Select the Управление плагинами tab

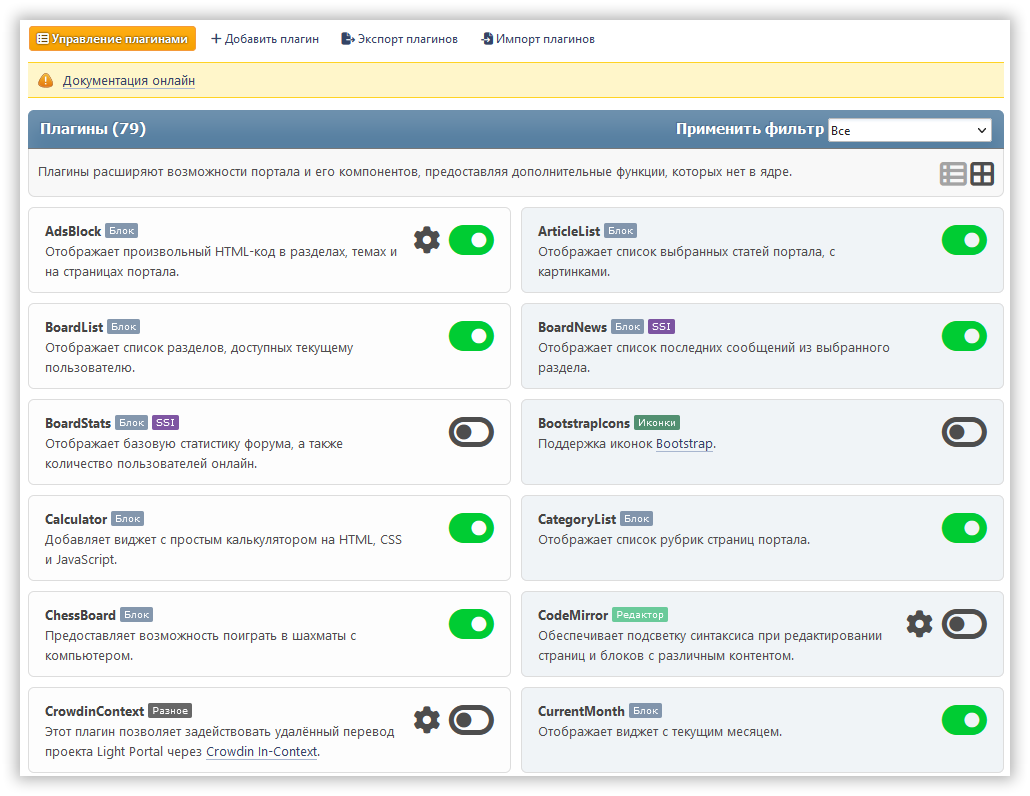pyautogui.click(x=112, y=39)
